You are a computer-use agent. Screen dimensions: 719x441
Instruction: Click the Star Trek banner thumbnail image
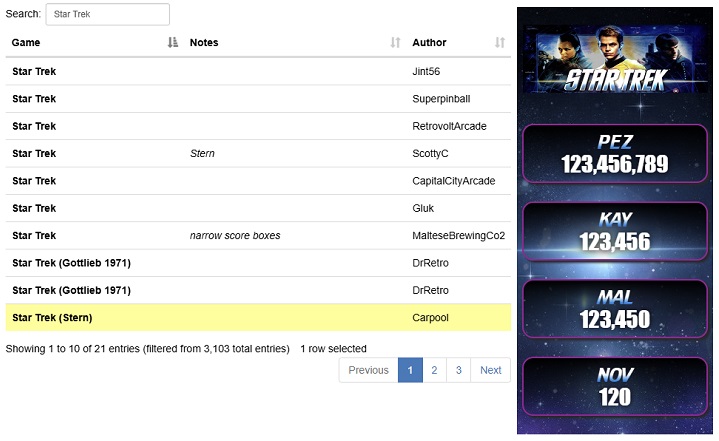[614, 64]
